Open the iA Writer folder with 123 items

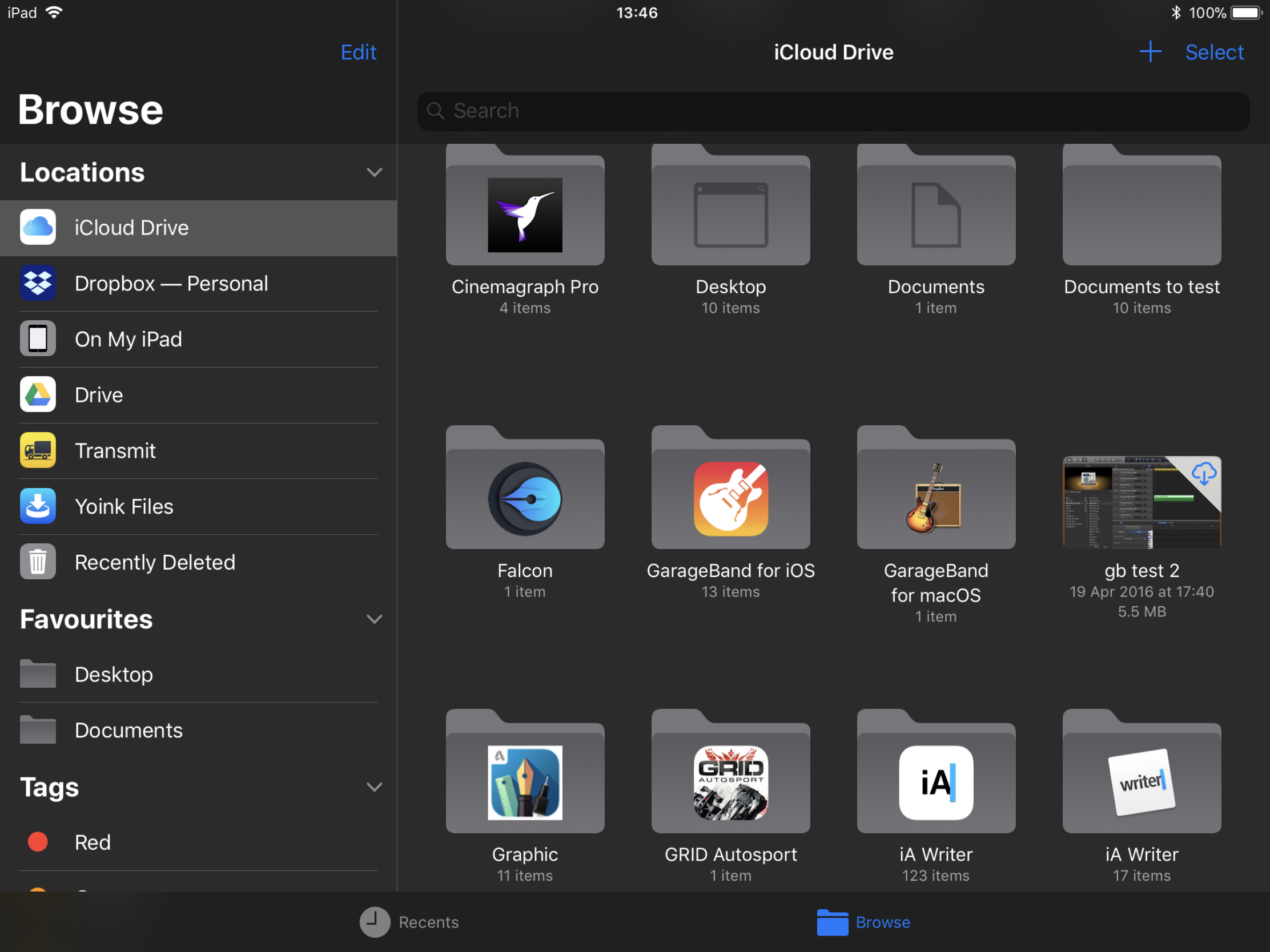click(936, 772)
